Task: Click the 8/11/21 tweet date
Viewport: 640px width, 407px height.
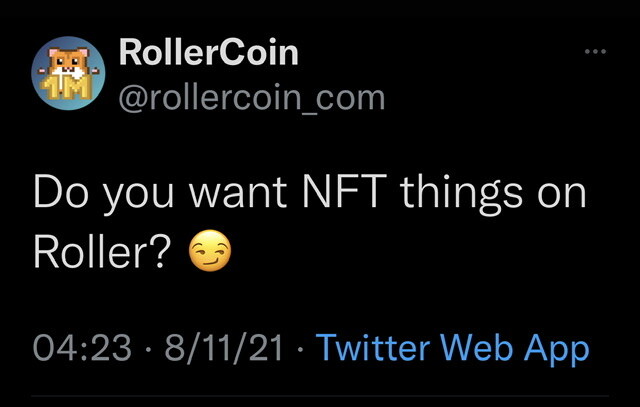Action: click(224, 348)
